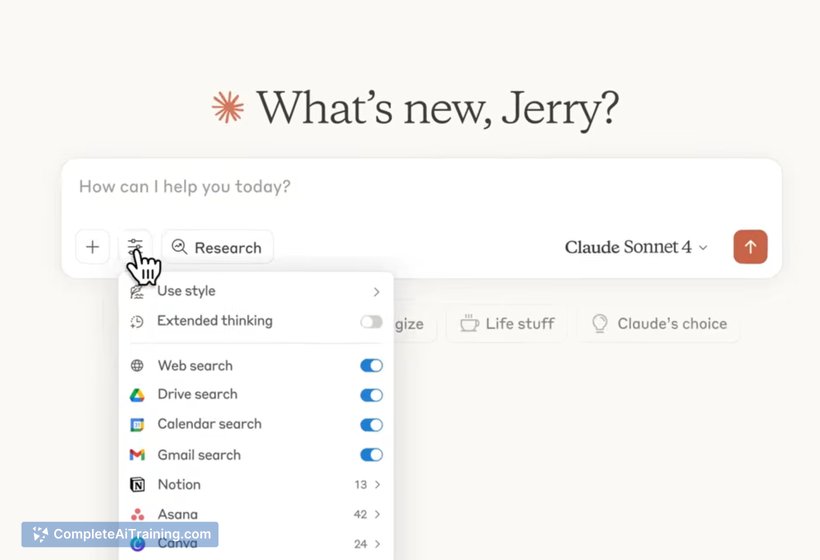The width and height of the screenshot is (820, 560).
Task: Toggle Extended thinking on
Action: pyautogui.click(x=371, y=322)
